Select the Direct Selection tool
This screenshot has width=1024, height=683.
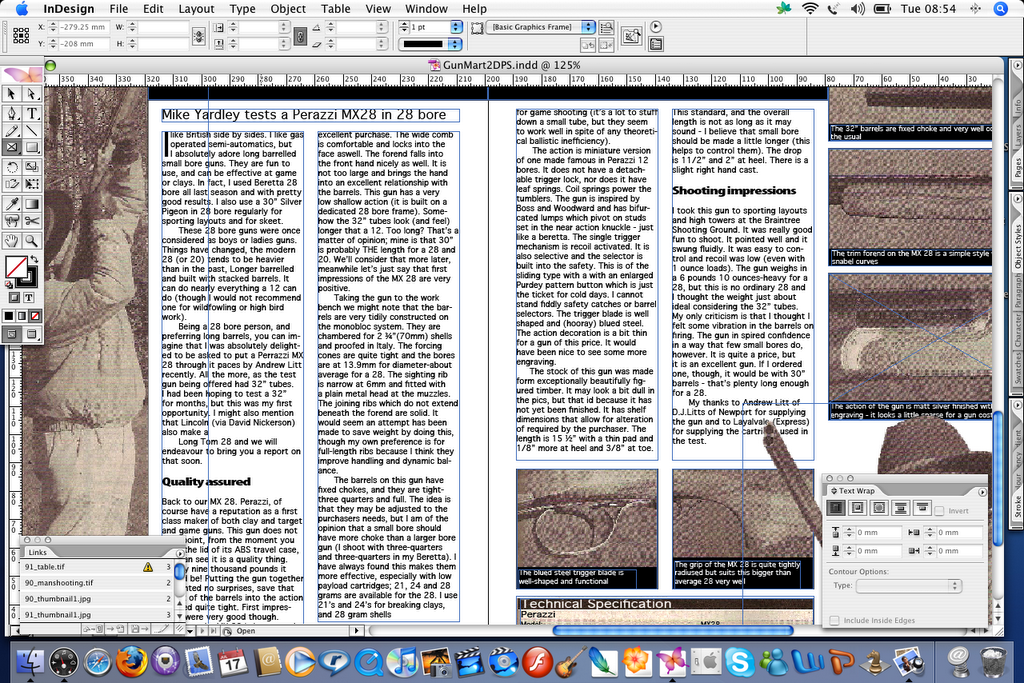coord(31,95)
